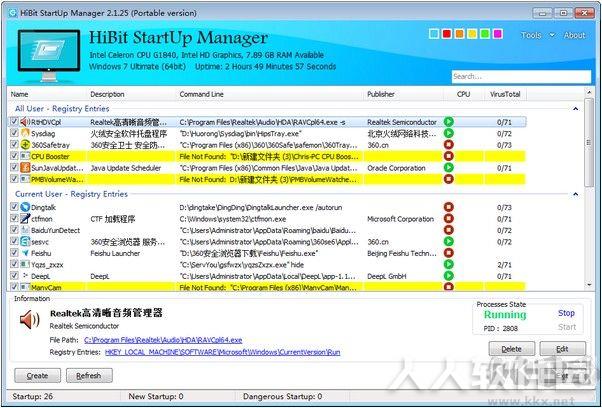602x408 pixels.
Task: Collapse Current User Registry Entries group
Action: (576, 194)
